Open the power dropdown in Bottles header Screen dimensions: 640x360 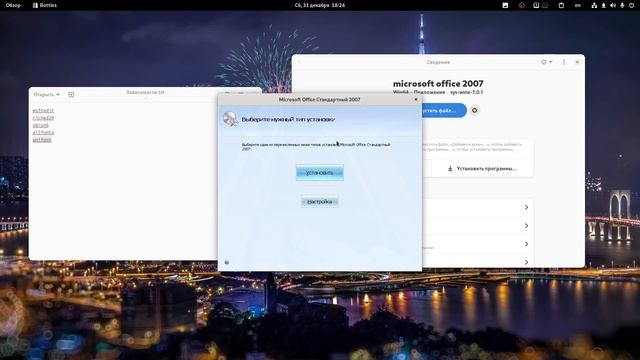547,62
